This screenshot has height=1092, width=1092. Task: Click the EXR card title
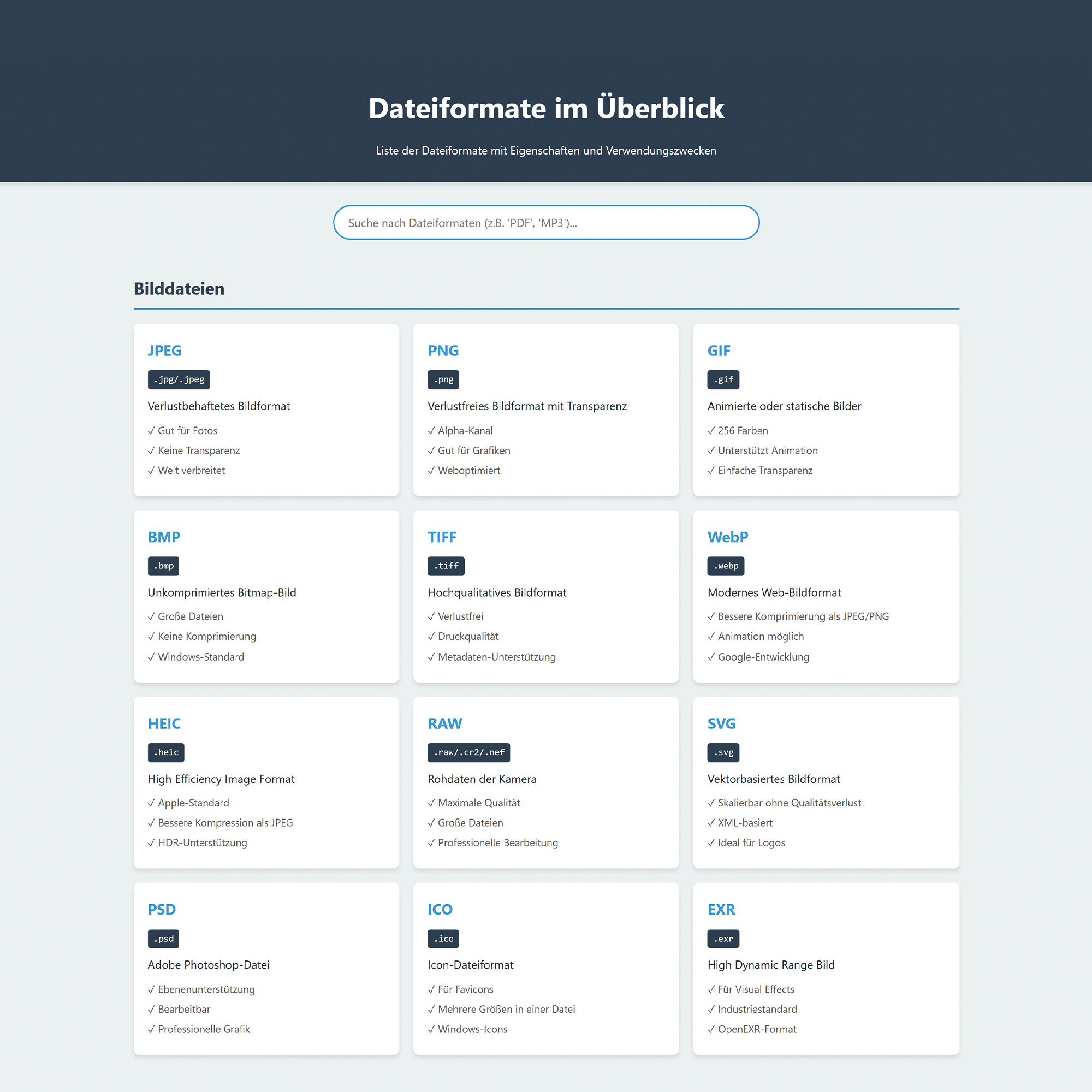pos(721,910)
